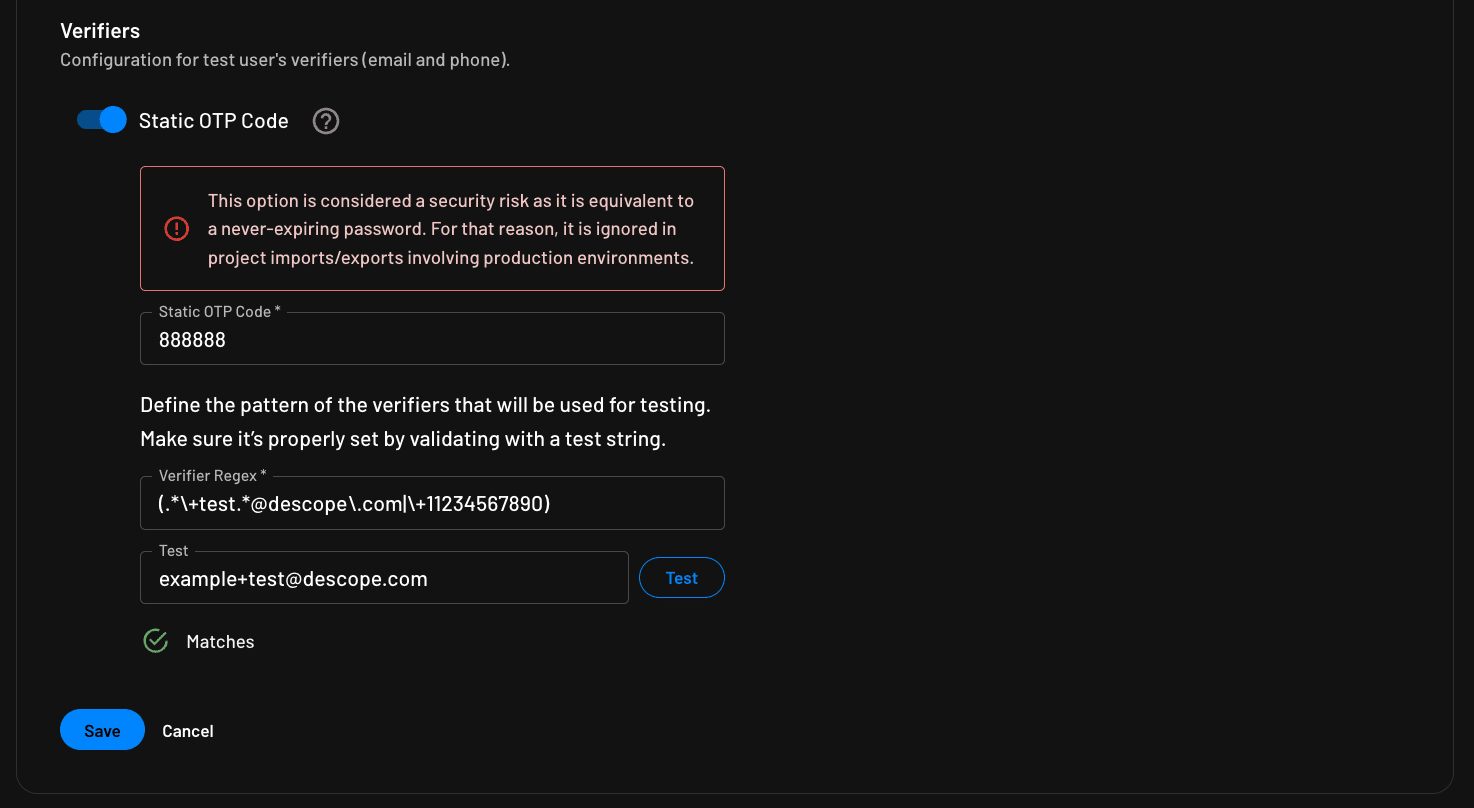
Task: Cancel the verifier changes
Action: [187, 730]
